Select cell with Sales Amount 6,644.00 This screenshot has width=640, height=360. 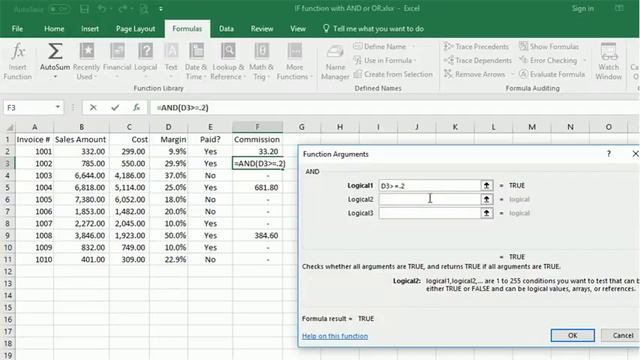point(81,176)
